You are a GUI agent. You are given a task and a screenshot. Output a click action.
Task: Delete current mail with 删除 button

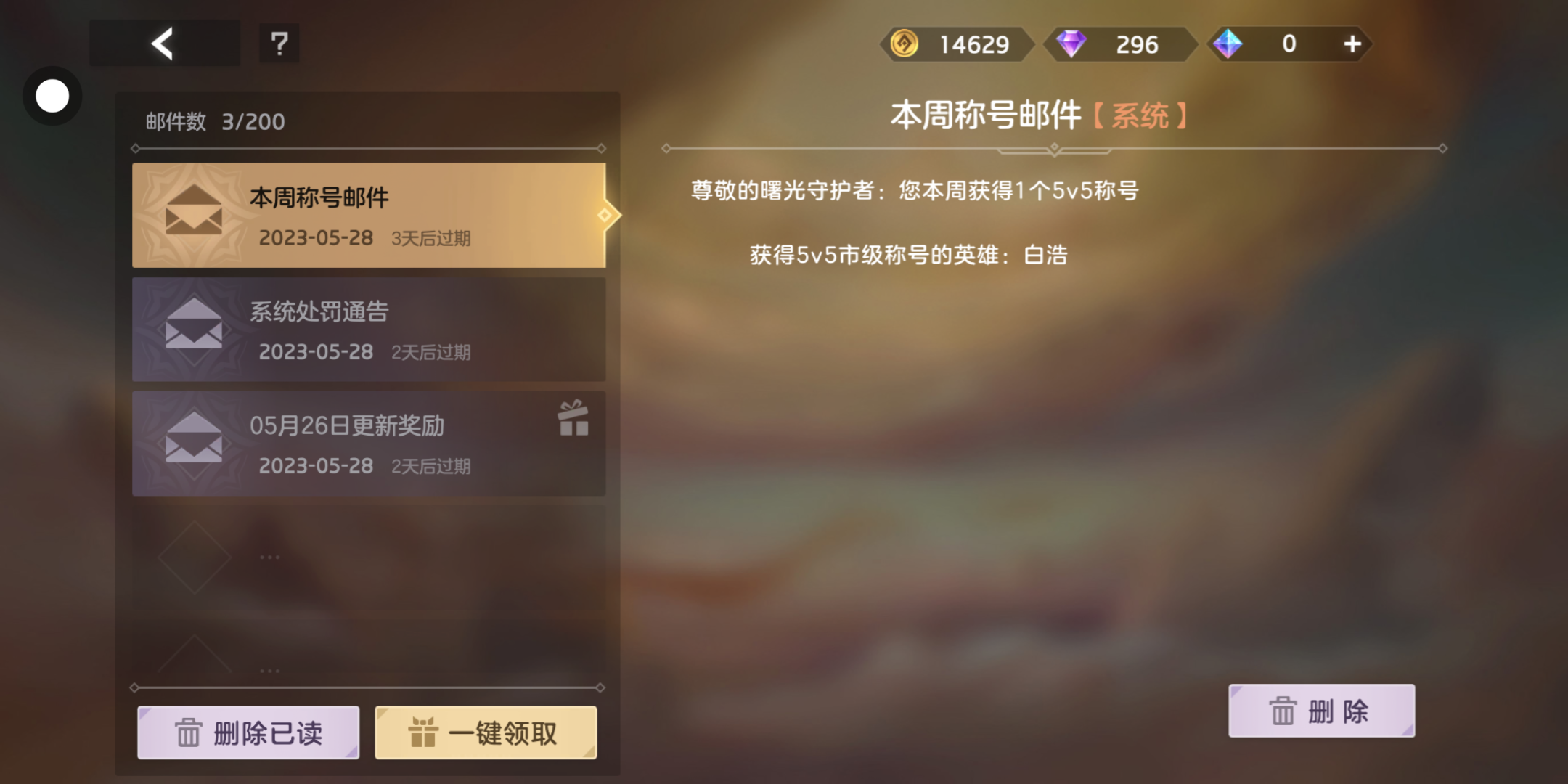pos(1321,711)
